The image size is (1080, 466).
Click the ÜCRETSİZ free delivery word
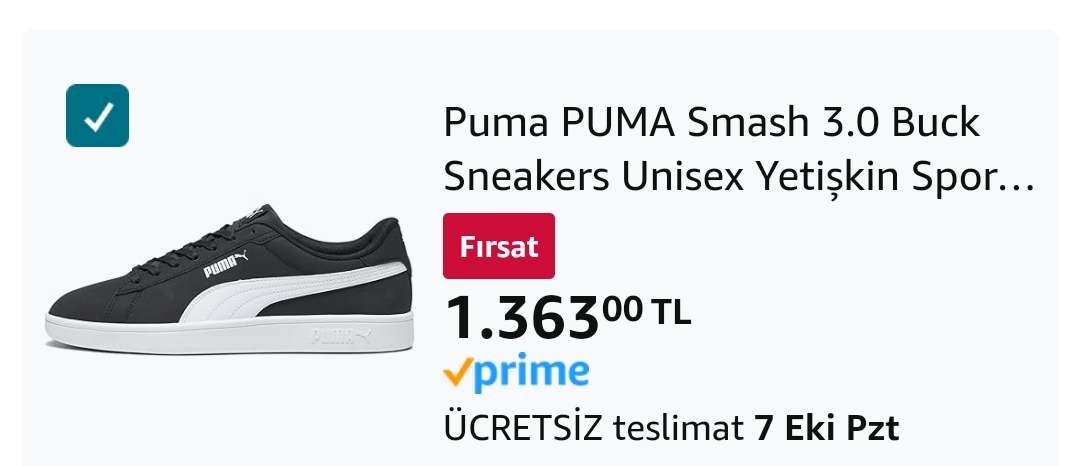tap(523, 428)
